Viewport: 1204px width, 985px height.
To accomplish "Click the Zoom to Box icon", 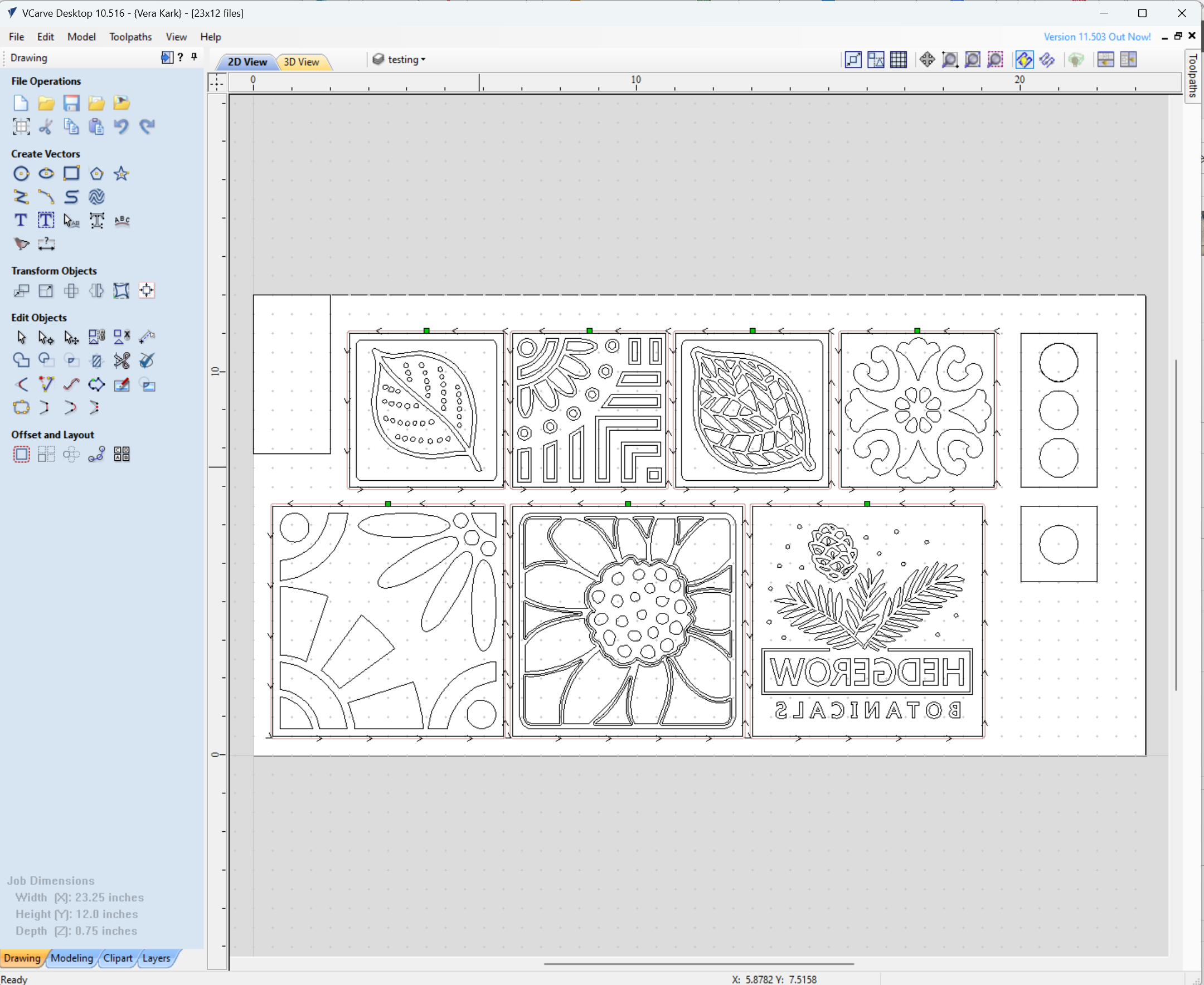I will (x=950, y=60).
